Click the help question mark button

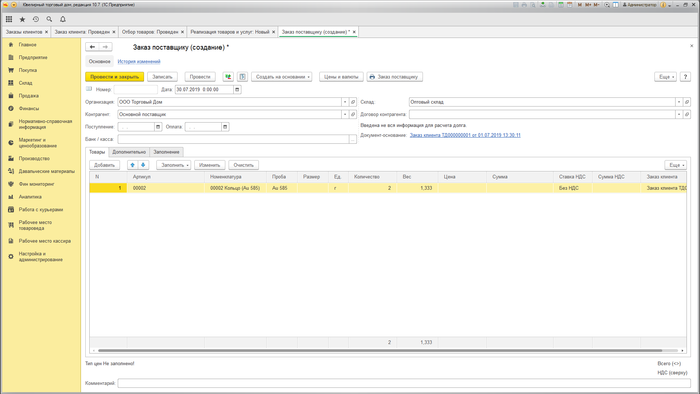(685, 77)
